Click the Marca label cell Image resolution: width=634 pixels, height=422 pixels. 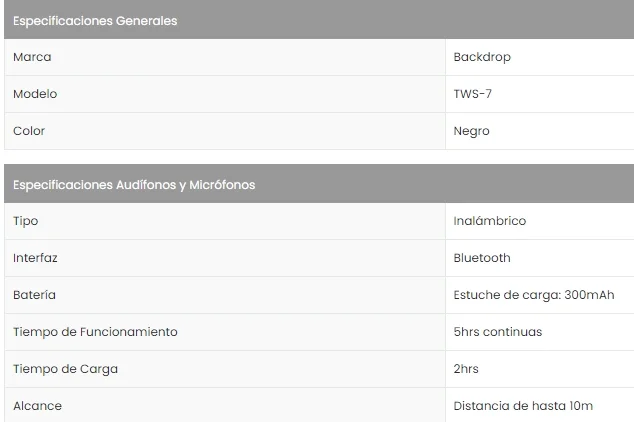click(x=32, y=57)
